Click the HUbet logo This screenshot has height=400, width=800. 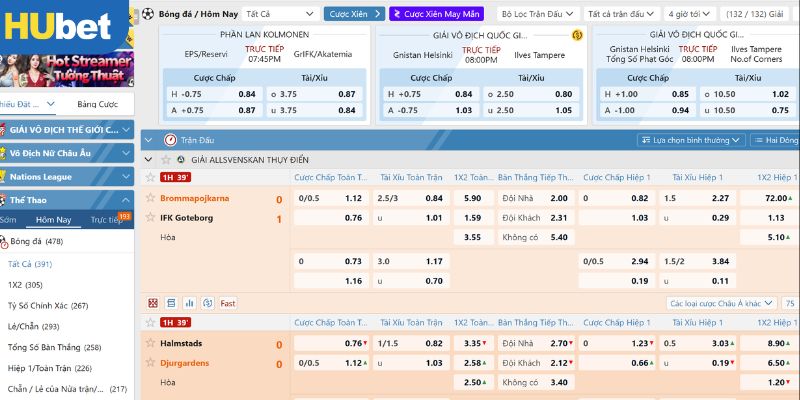pos(58,26)
